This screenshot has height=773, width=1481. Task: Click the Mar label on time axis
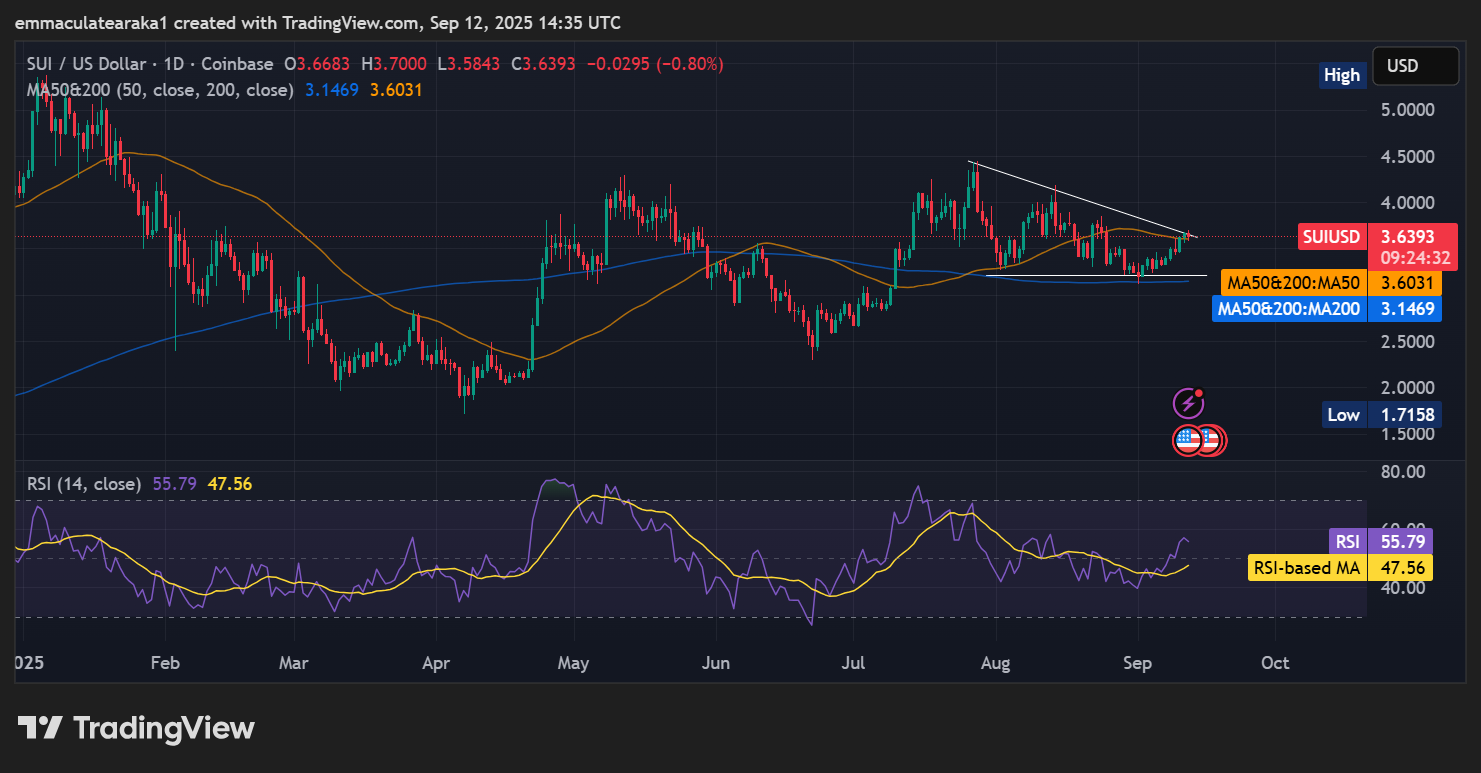[294, 663]
